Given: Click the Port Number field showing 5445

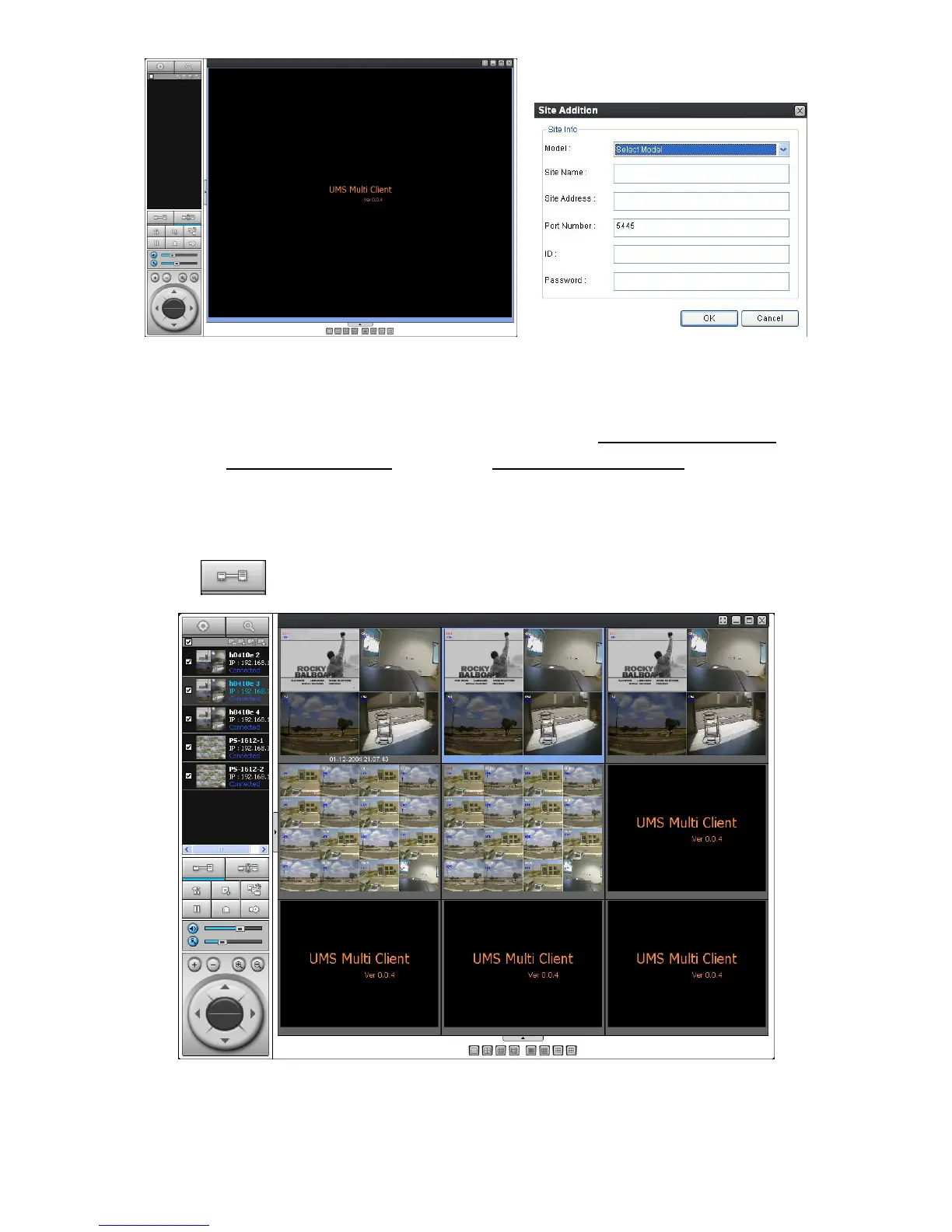Looking at the screenshot, I should click(x=701, y=227).
